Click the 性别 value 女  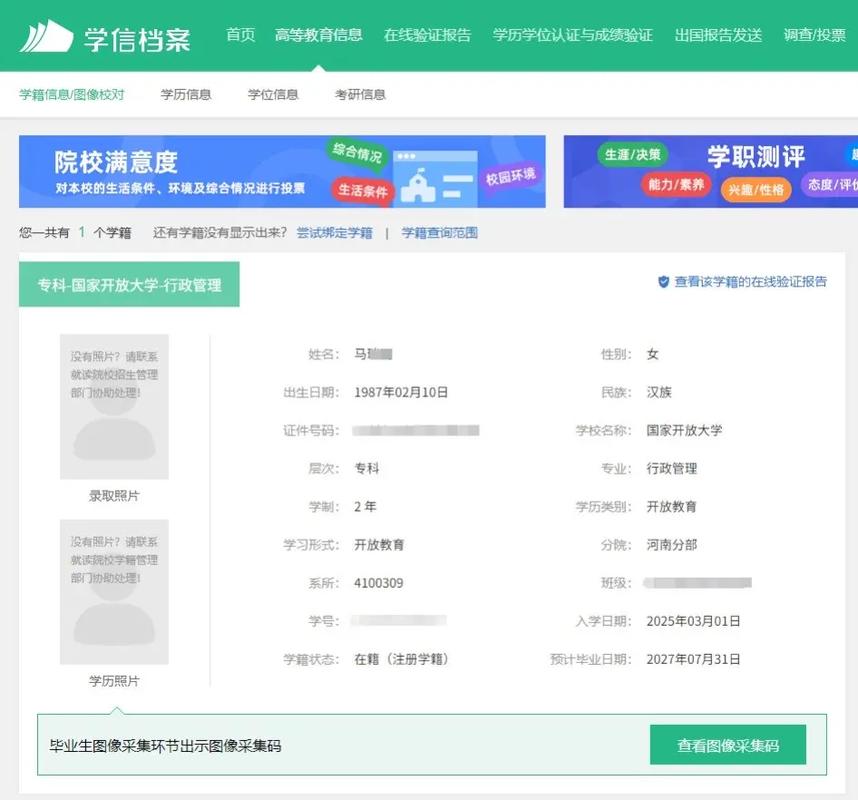652,354
